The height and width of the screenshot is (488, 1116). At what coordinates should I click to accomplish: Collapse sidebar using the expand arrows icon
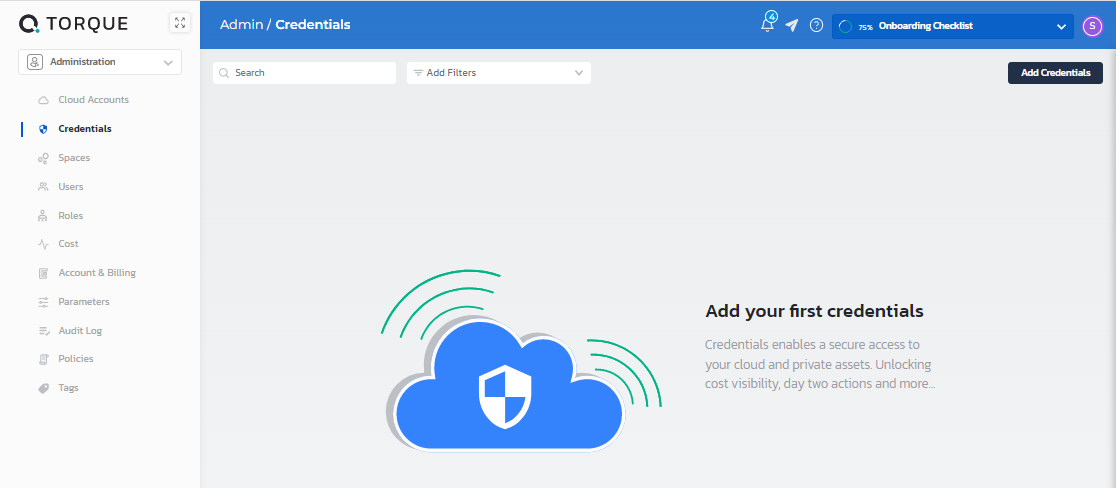click(x=179, y=23)
